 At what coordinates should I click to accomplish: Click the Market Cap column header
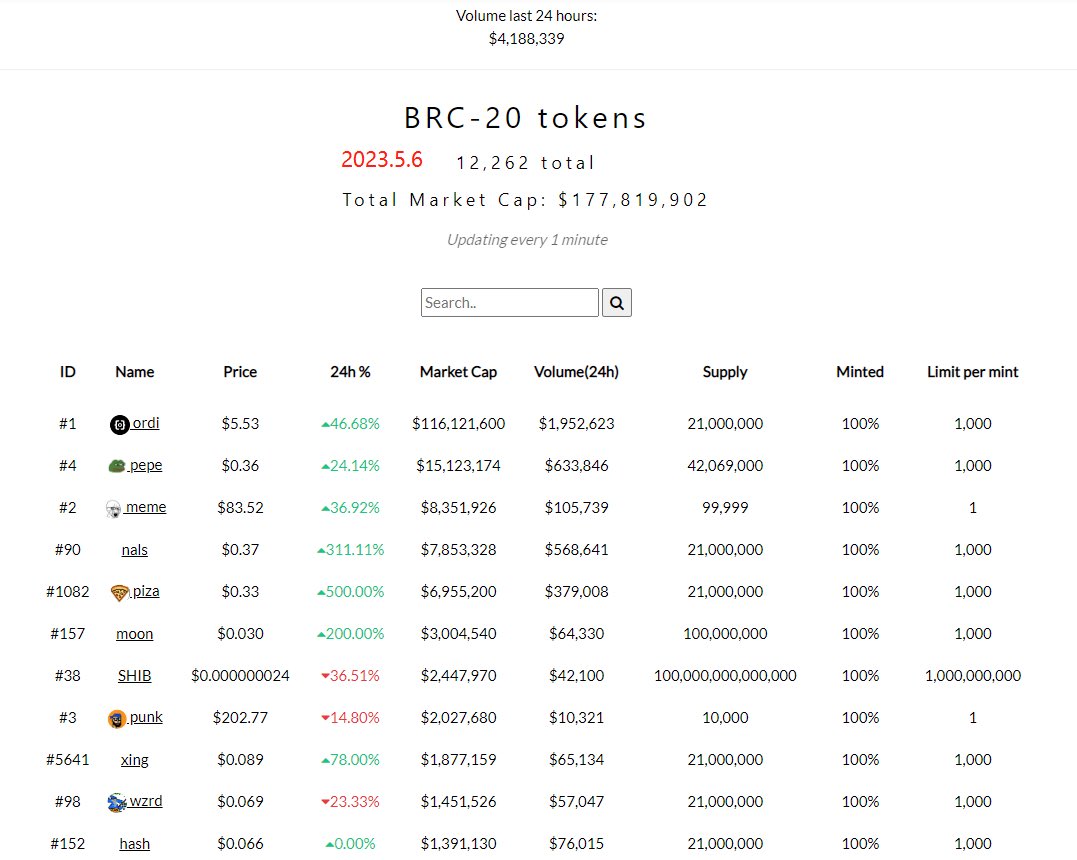click(x=458, y=372)
